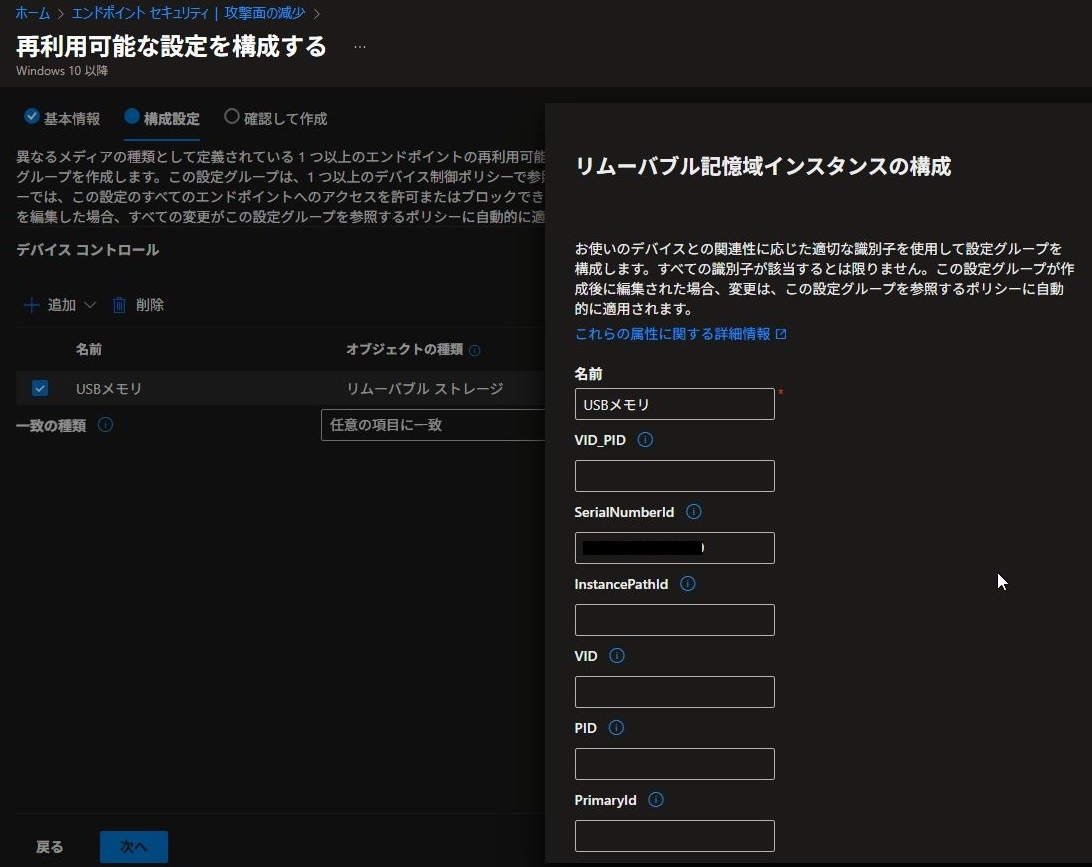Click the info icon next to PrimaryId
The width and height of the screenshot is (1092, 867).
tap(656, 800)
